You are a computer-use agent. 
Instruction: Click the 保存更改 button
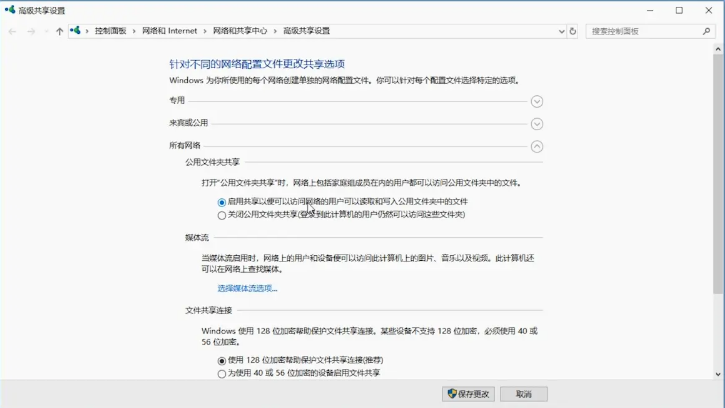click(x=468, y=394)
